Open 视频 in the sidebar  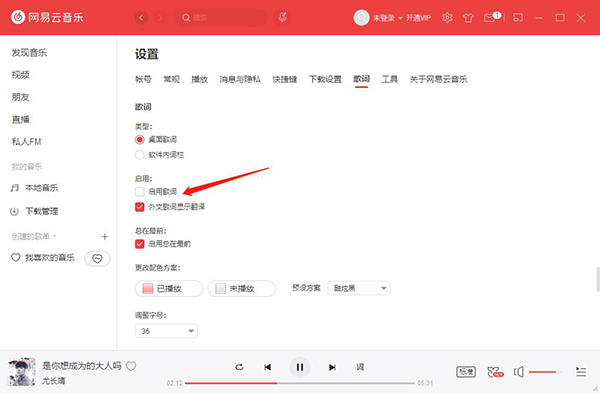(x=21, y=75)
